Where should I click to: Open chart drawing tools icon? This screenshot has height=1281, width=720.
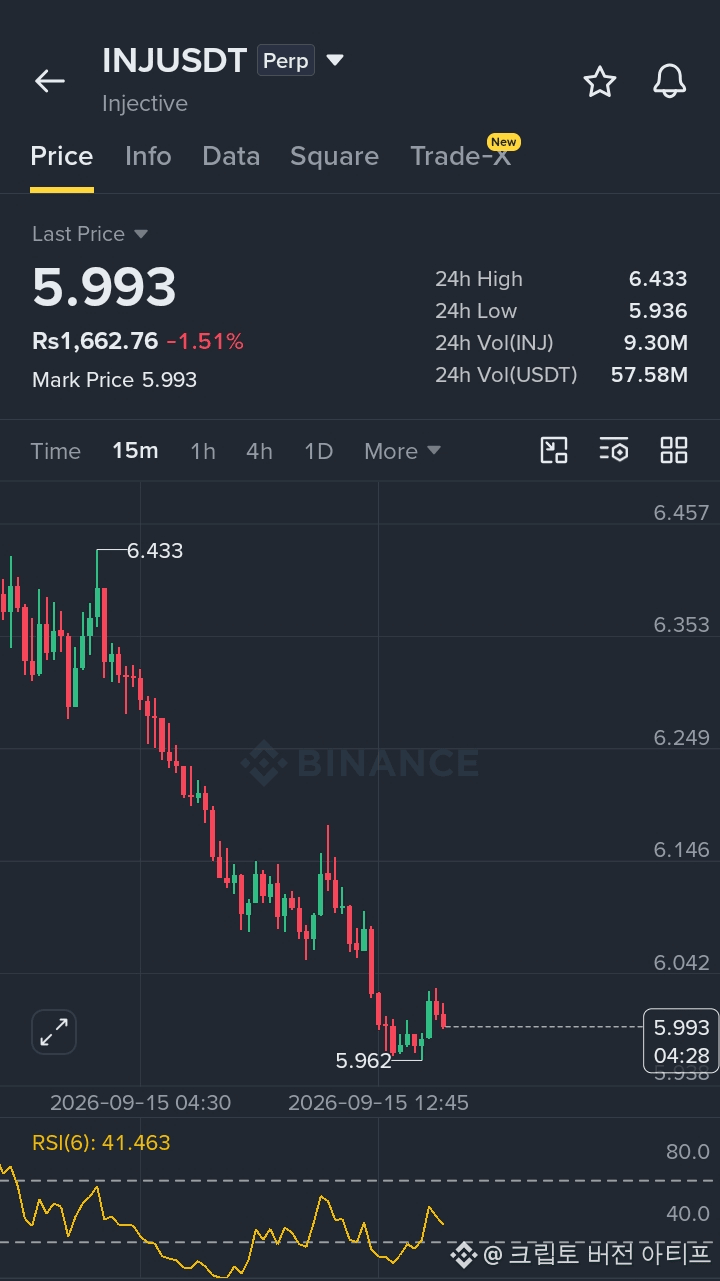pyautogui.click(x=554, y=450)
